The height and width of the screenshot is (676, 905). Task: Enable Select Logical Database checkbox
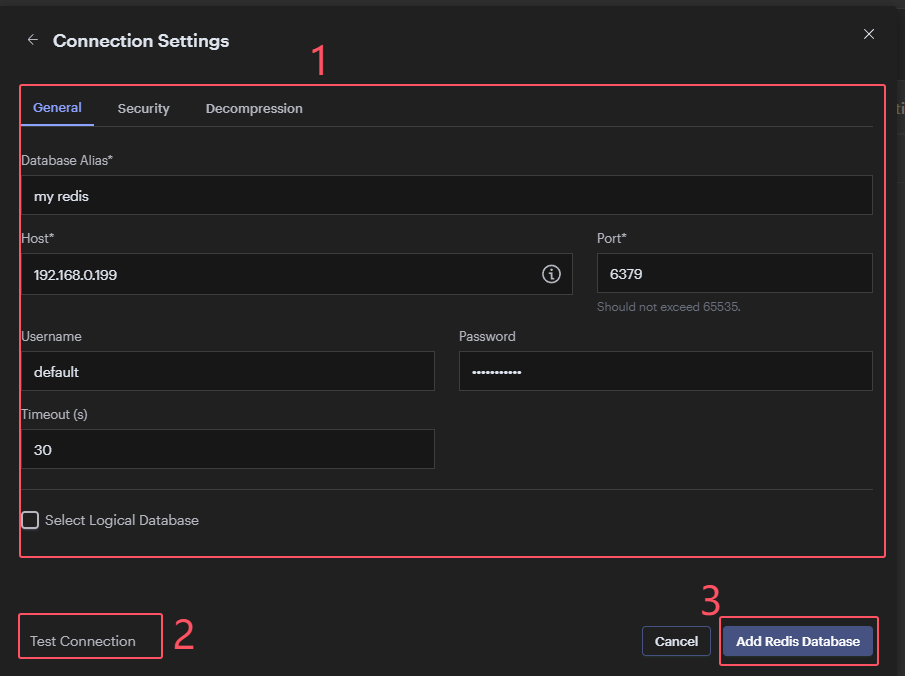(30, 520)
